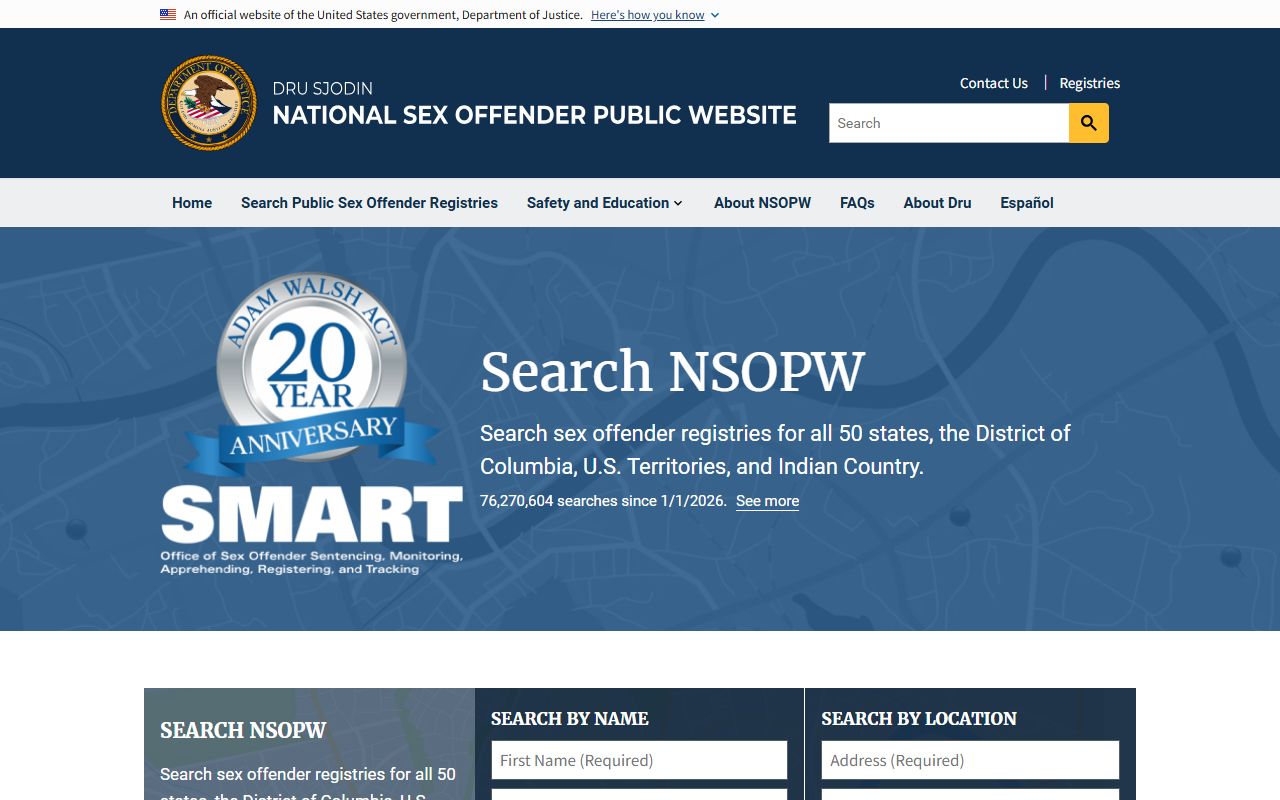Click the '76,270,604 searches since 1/1/2026' text
Screen dimensions: 1280x800
[603, 501]
